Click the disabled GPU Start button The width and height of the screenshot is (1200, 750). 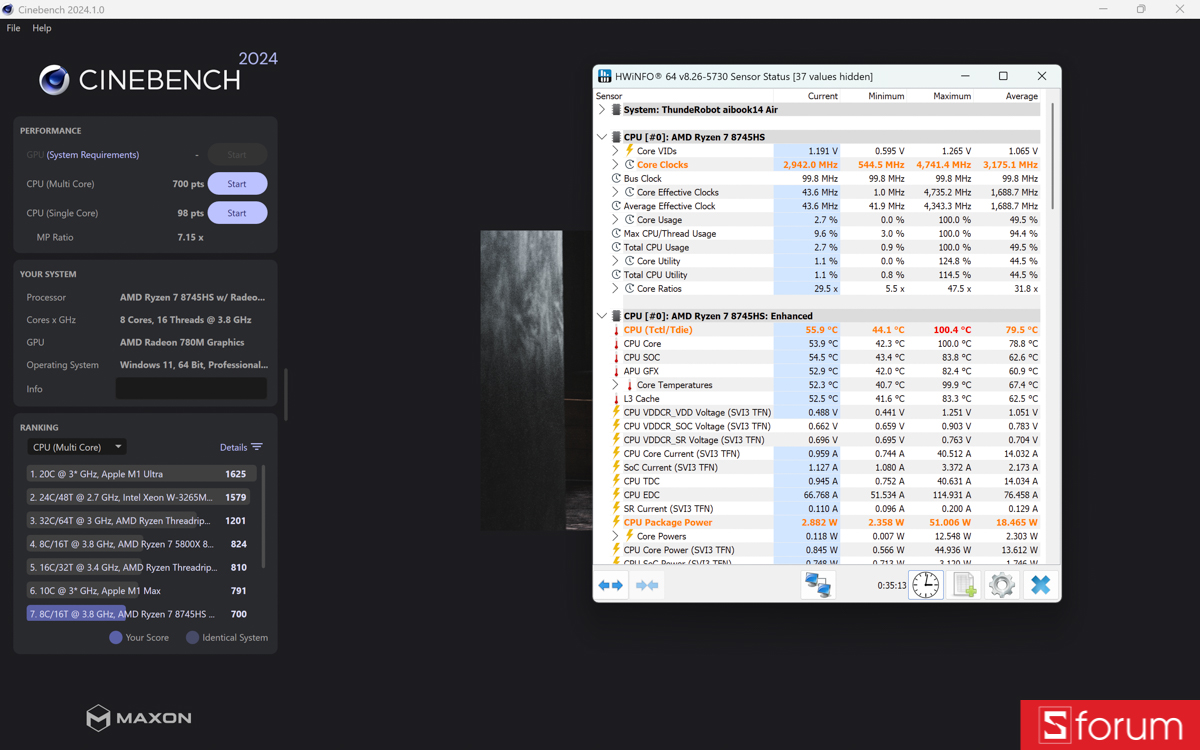(x=237, y=155)
